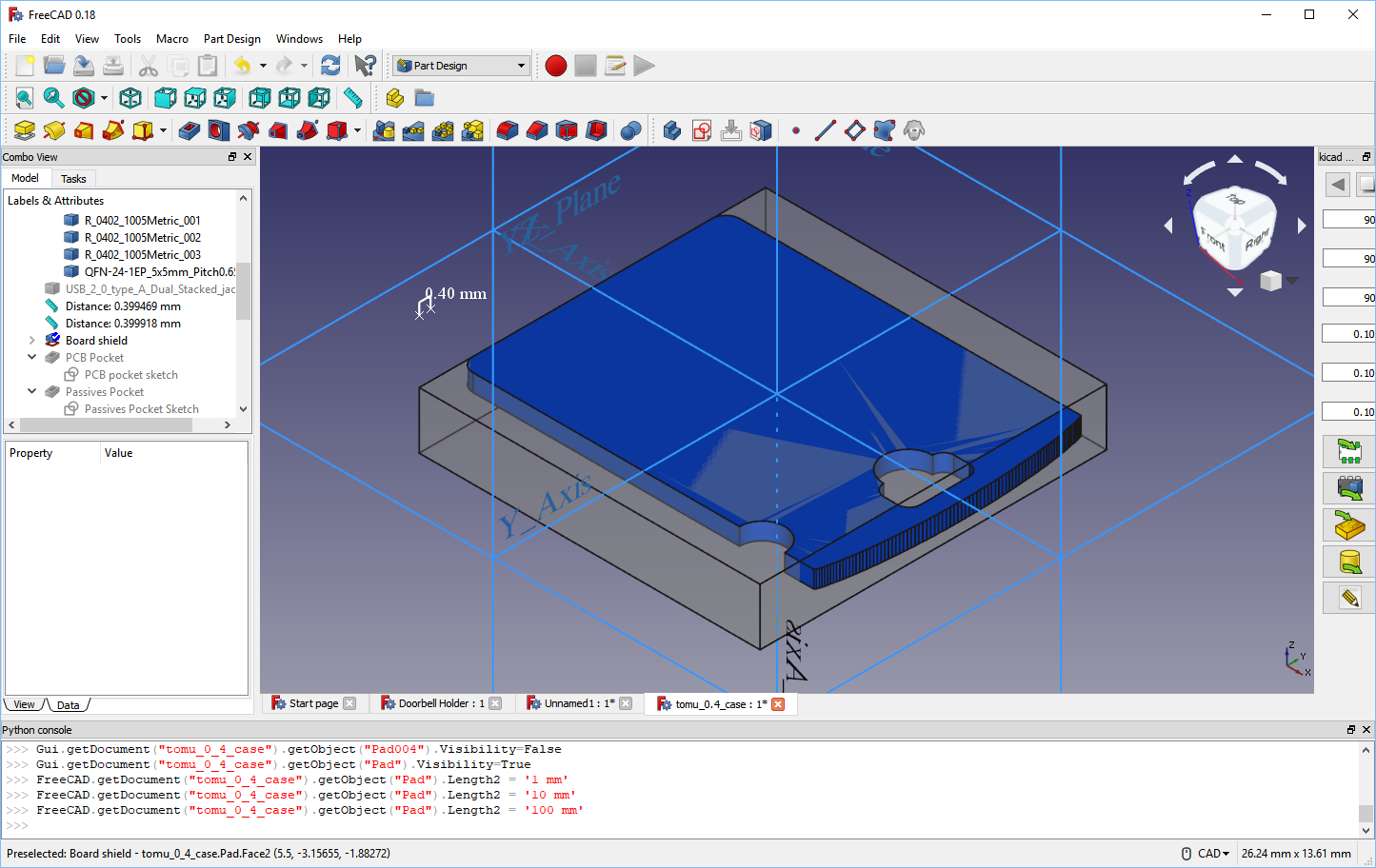Screen dimensions: 1376x868
Task: Switch to the Tasks tab
Action: point(73,179)
